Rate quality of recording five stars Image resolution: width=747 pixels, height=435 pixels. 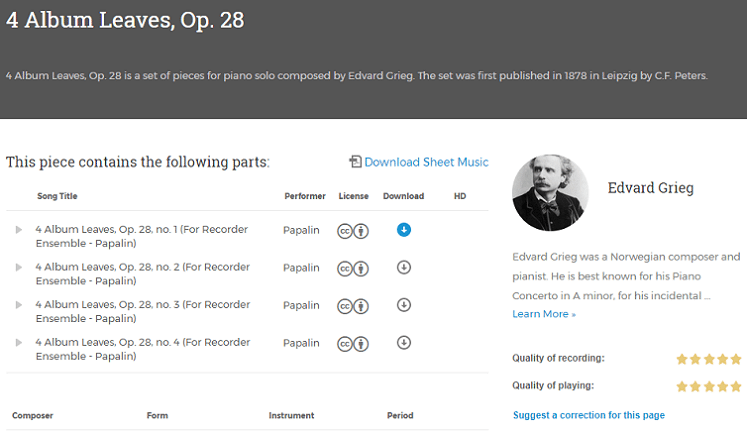click(736, 359)
